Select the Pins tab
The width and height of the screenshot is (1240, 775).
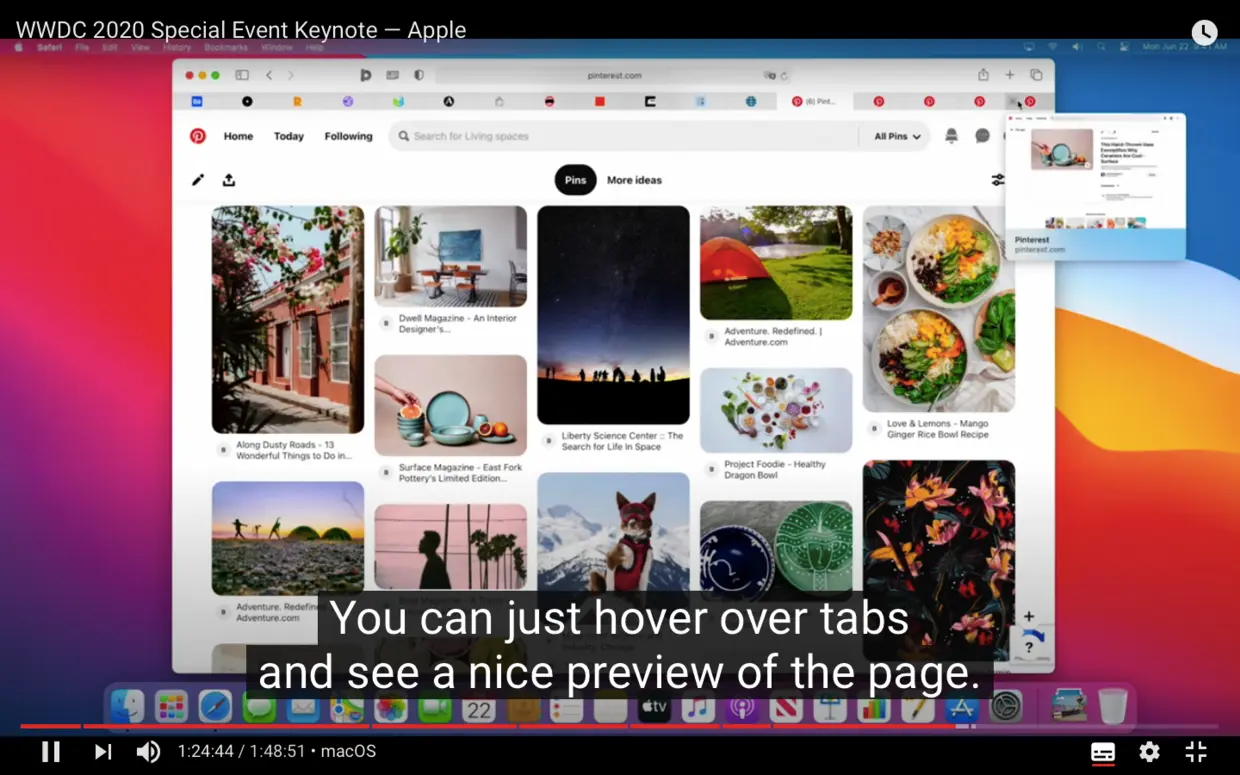point(575,180)
